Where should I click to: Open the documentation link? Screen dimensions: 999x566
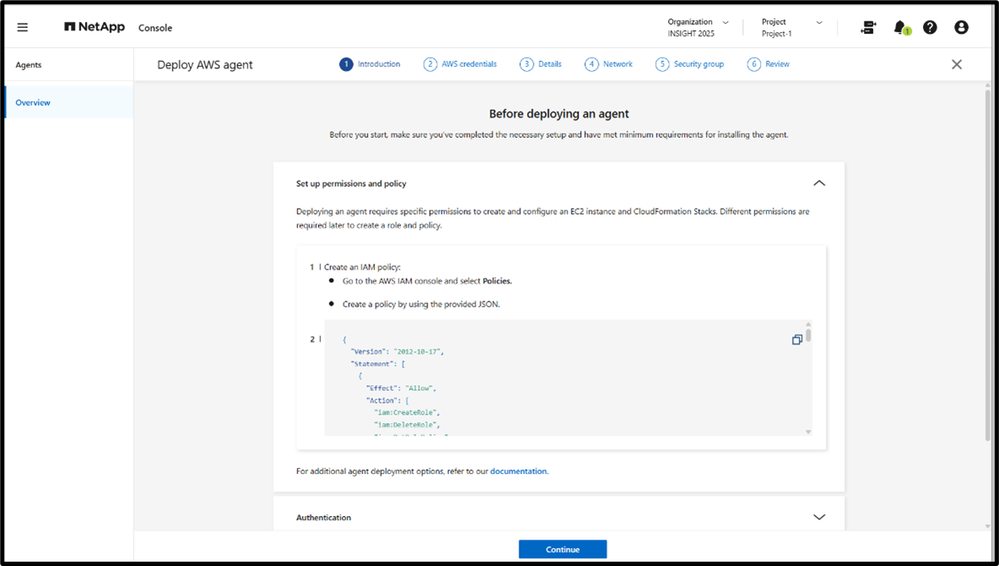[518, 471]
